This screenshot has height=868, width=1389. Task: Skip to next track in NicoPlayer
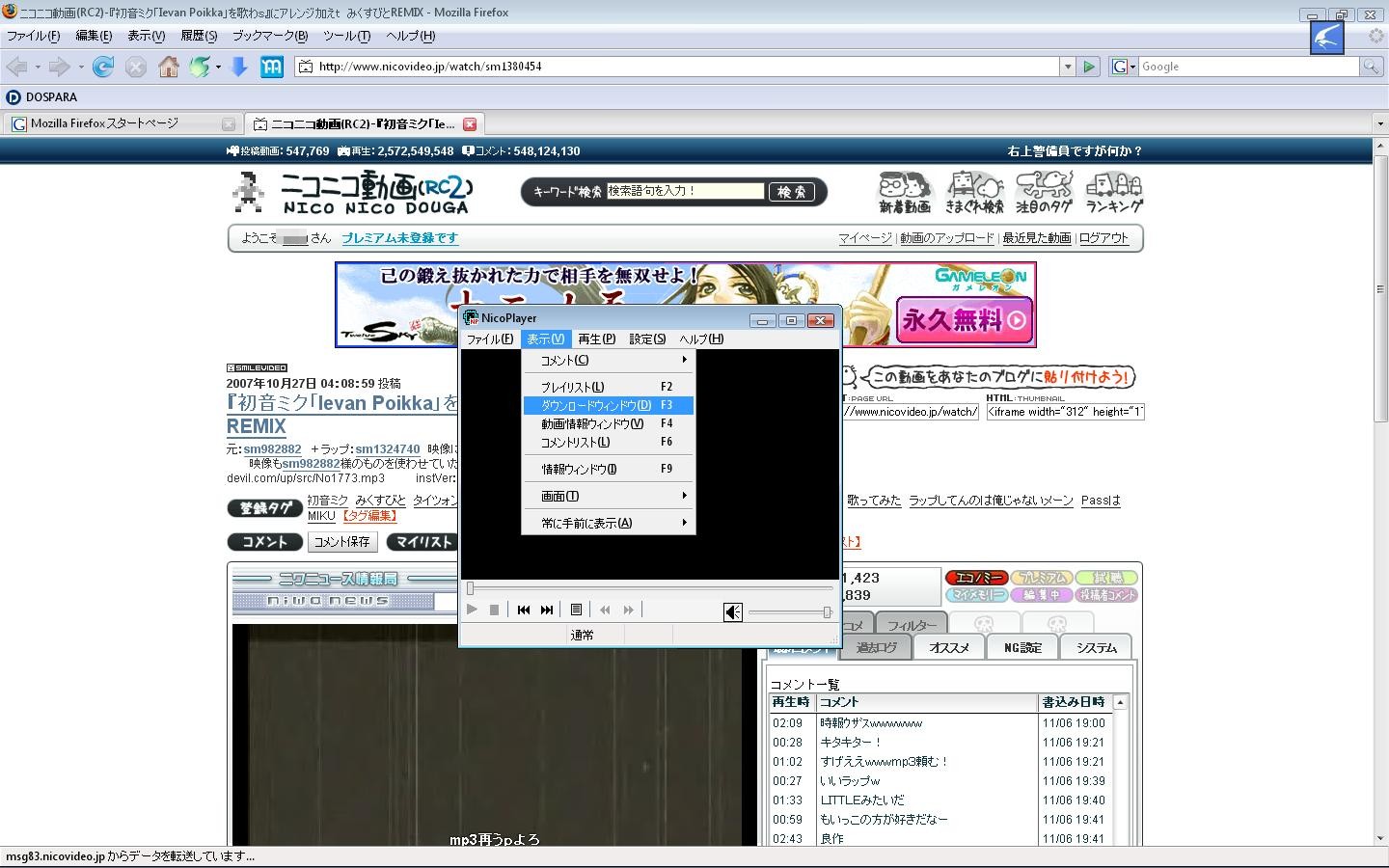coord(547,610)
